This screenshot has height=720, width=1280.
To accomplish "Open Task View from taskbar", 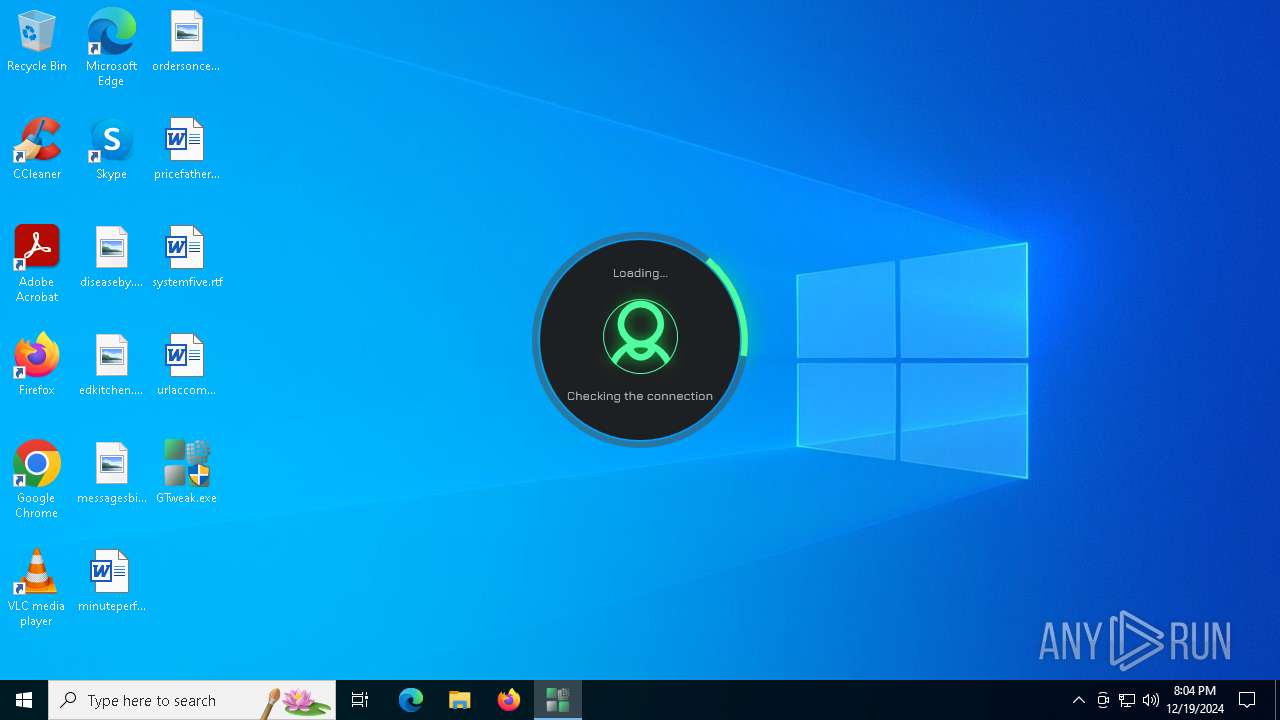I will (360, 700).
